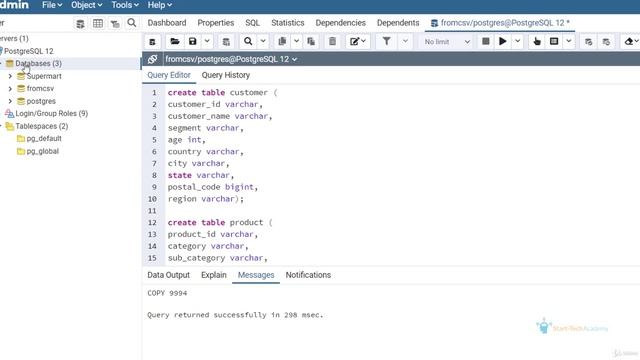This screenshot has width=640, height=360.
Task: Open the File menu
Action: point(51,5)
